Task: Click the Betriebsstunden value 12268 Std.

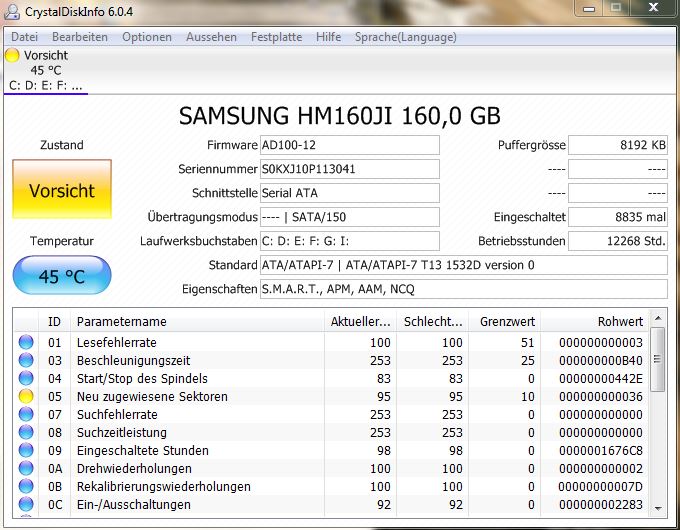Action: (x=618, y=241)
